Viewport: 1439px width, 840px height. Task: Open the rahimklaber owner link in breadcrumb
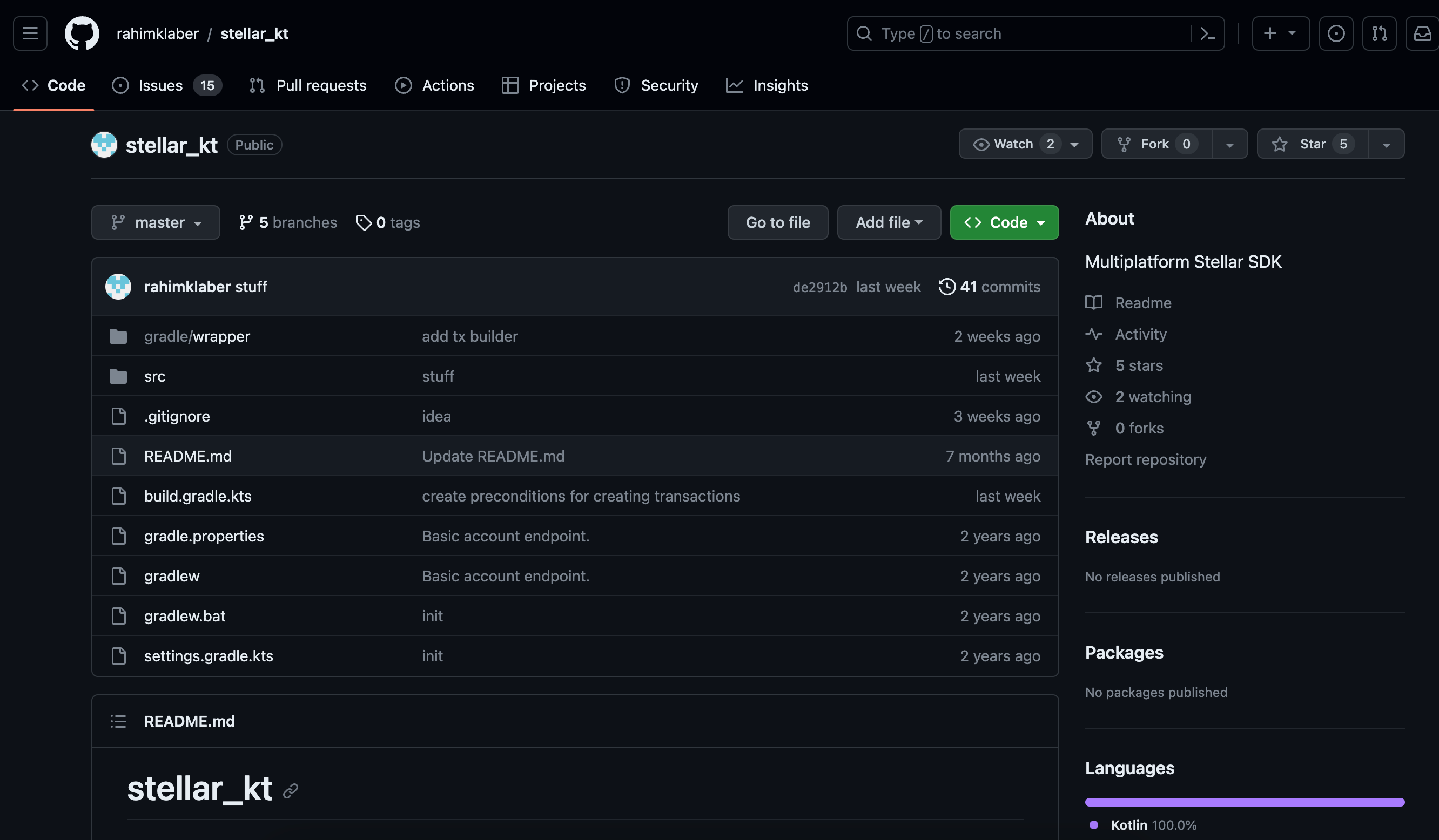point(158,33)
